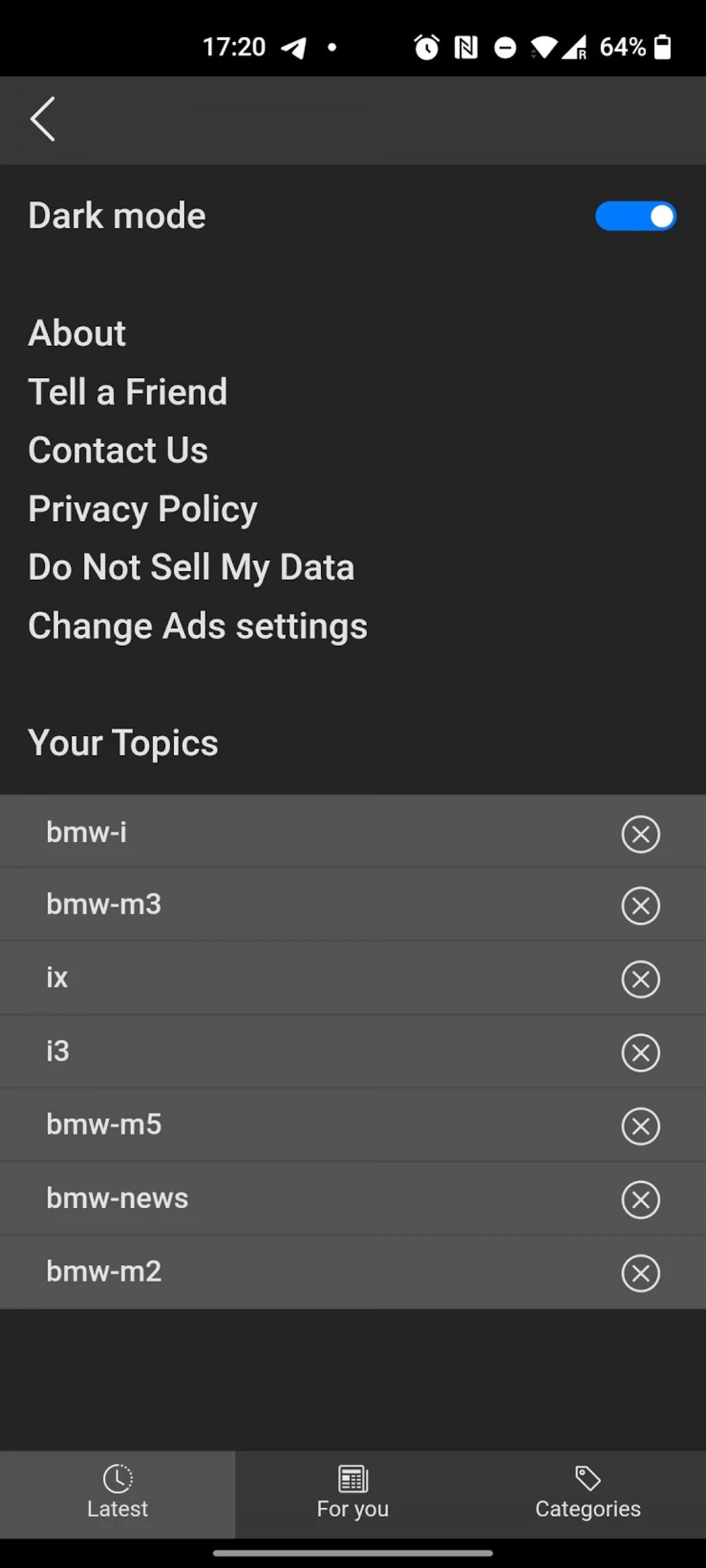Switch to the Latest tab
This screenshot has width=706, height=1568.
pos(117,1493)
